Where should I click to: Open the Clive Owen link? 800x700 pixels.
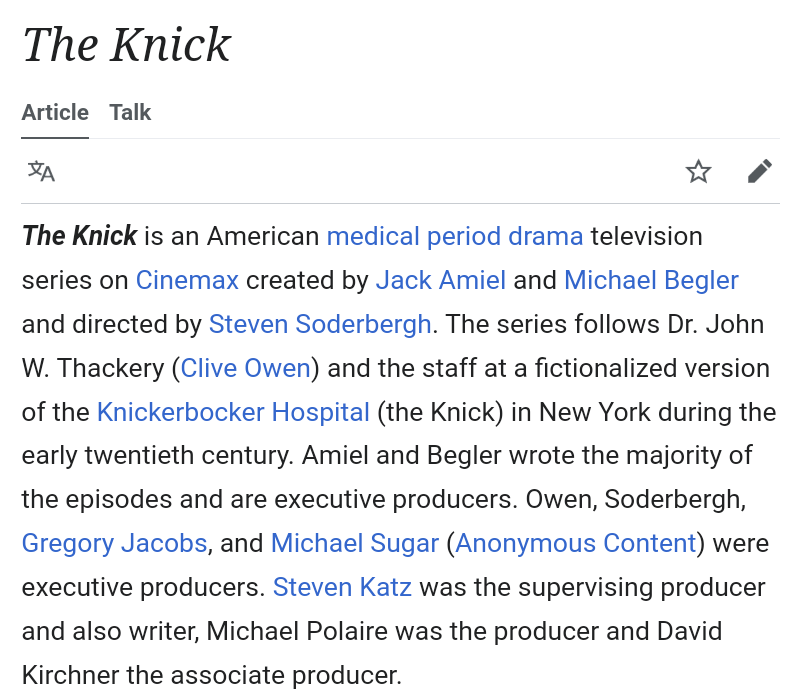point(246,368)
